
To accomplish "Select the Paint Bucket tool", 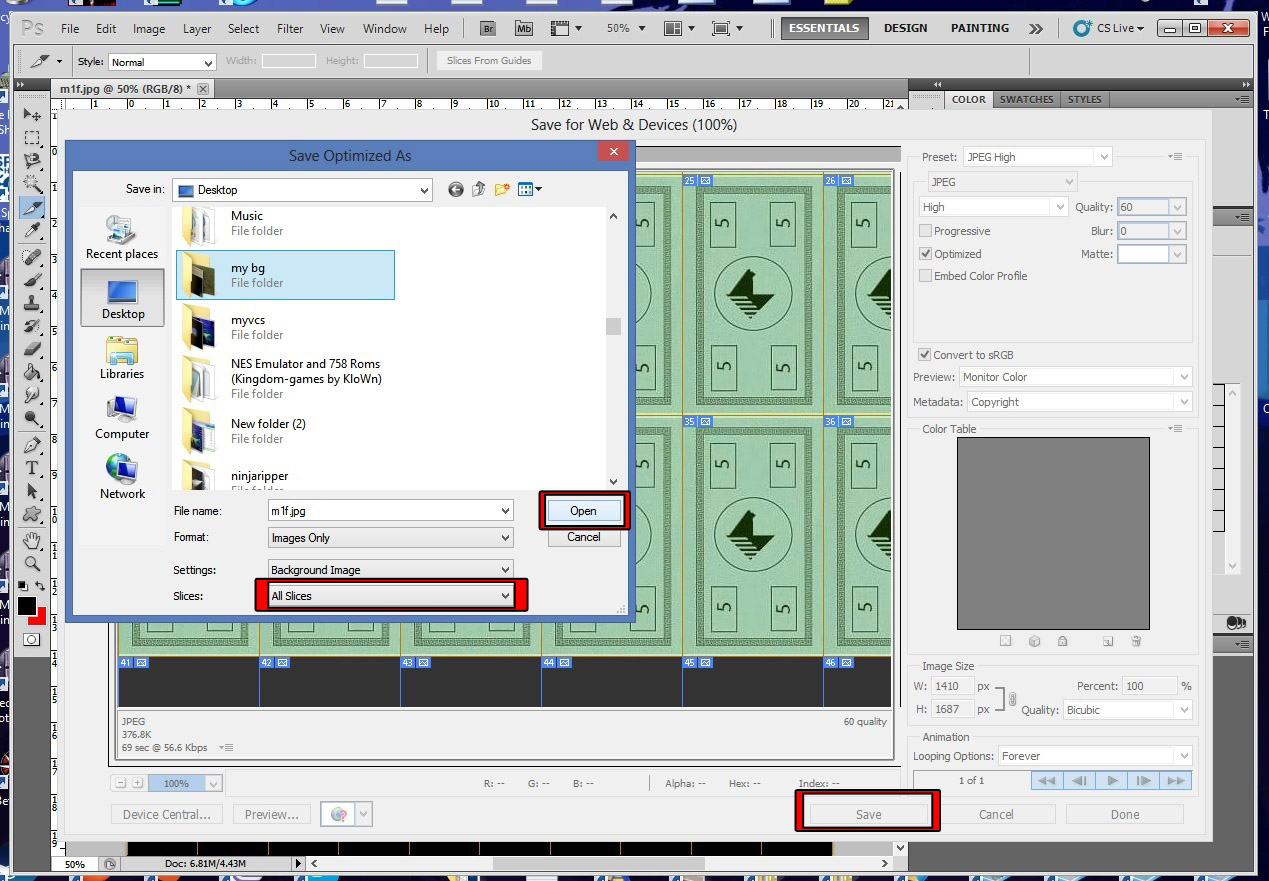I will [32, 373].
